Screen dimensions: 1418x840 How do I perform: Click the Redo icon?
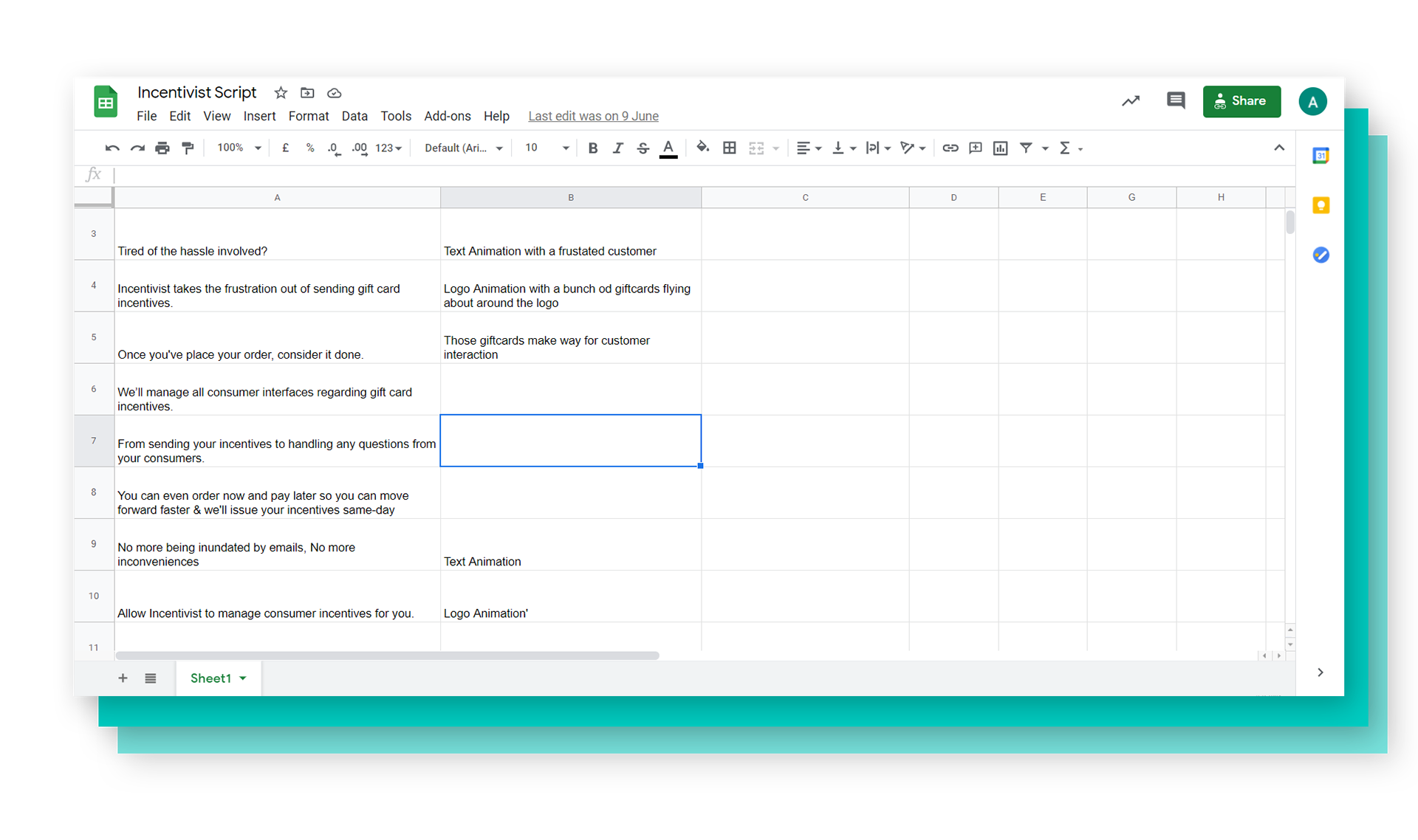pos(137,148)
